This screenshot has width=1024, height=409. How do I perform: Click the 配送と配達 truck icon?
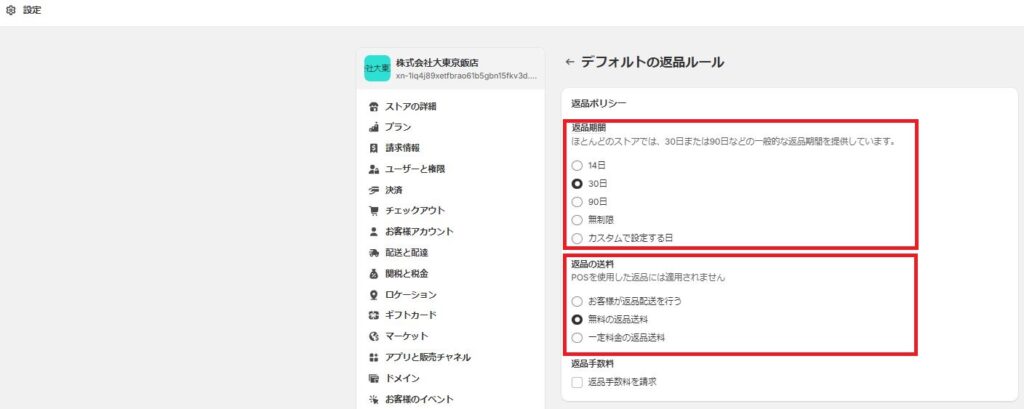pos(374,253)
